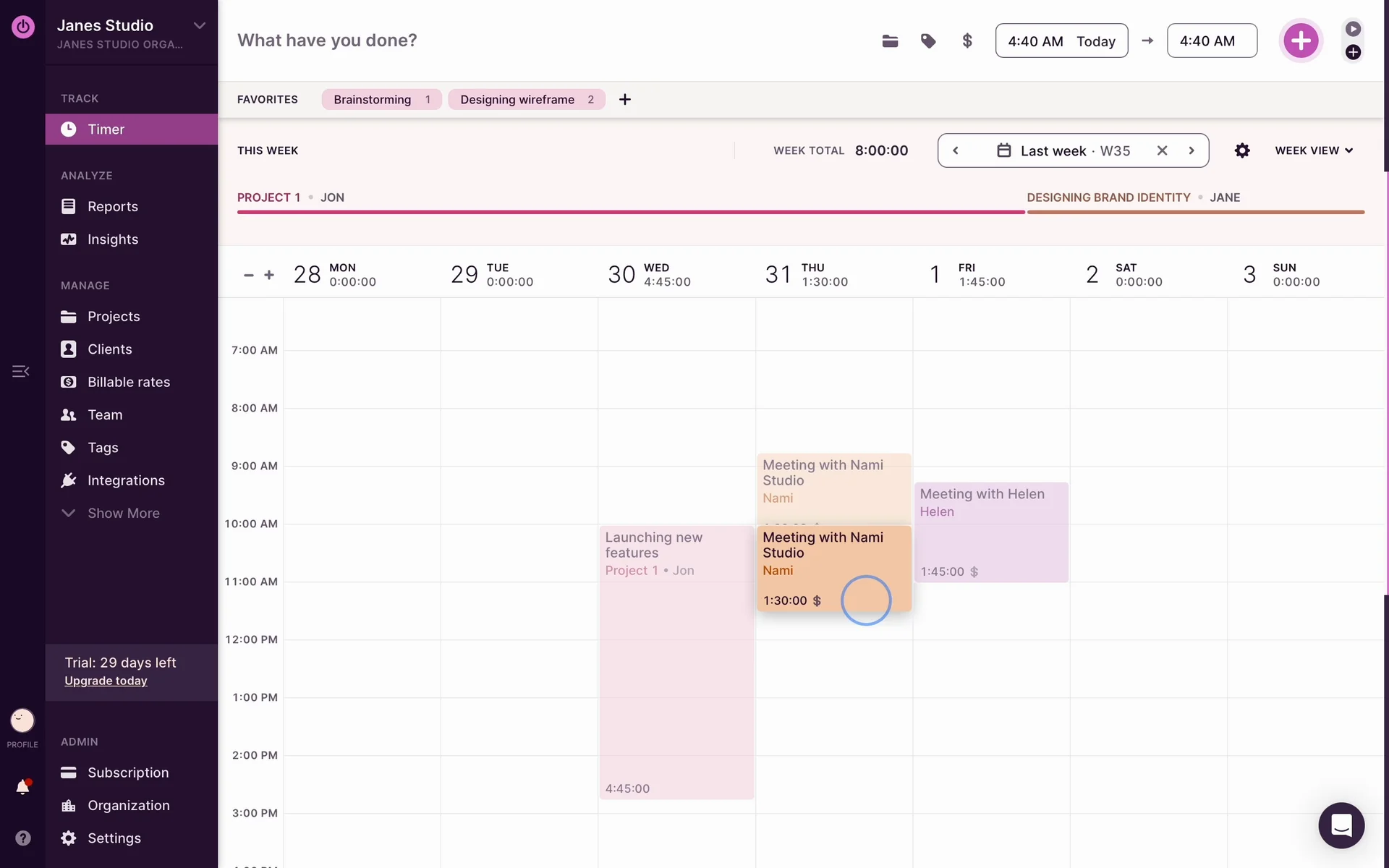The image size is (1389, 868).
Task: Toggle the billable dollar sign icon
Action: 967,41
